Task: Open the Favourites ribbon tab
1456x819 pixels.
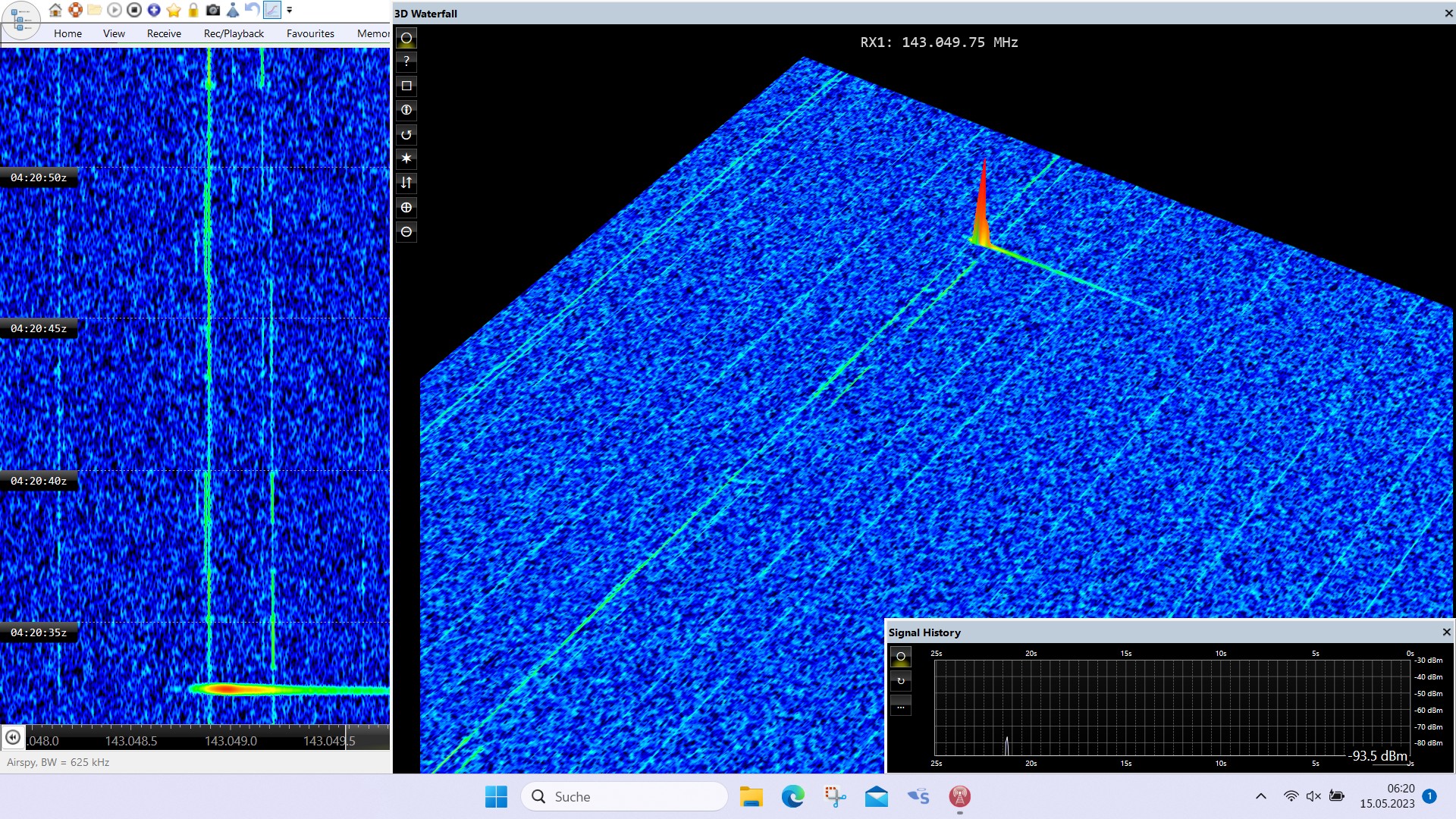Action: [x=310, y=33]
